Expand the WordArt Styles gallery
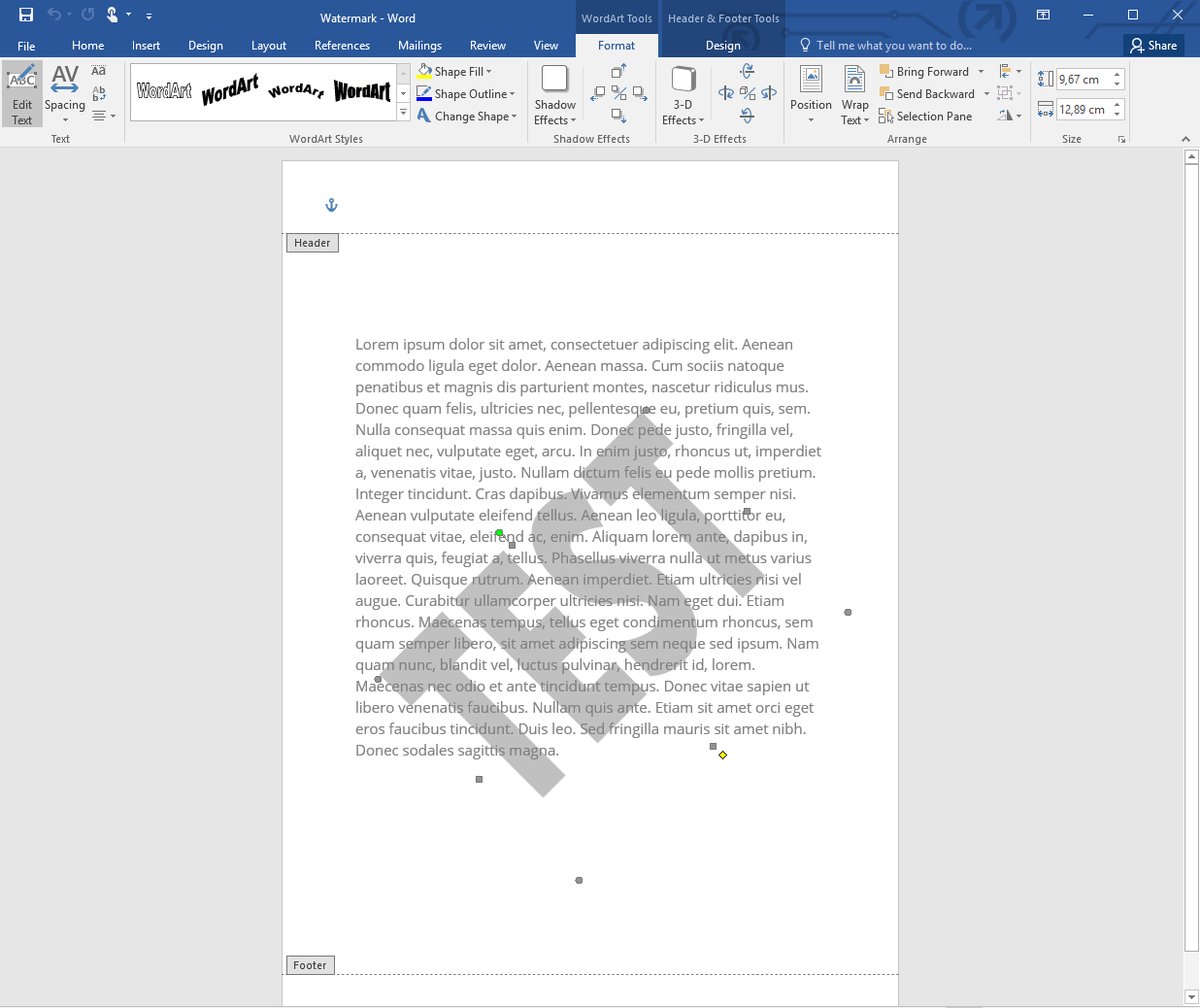This screenshot has width=1200, height=1008. click(403, 114)
